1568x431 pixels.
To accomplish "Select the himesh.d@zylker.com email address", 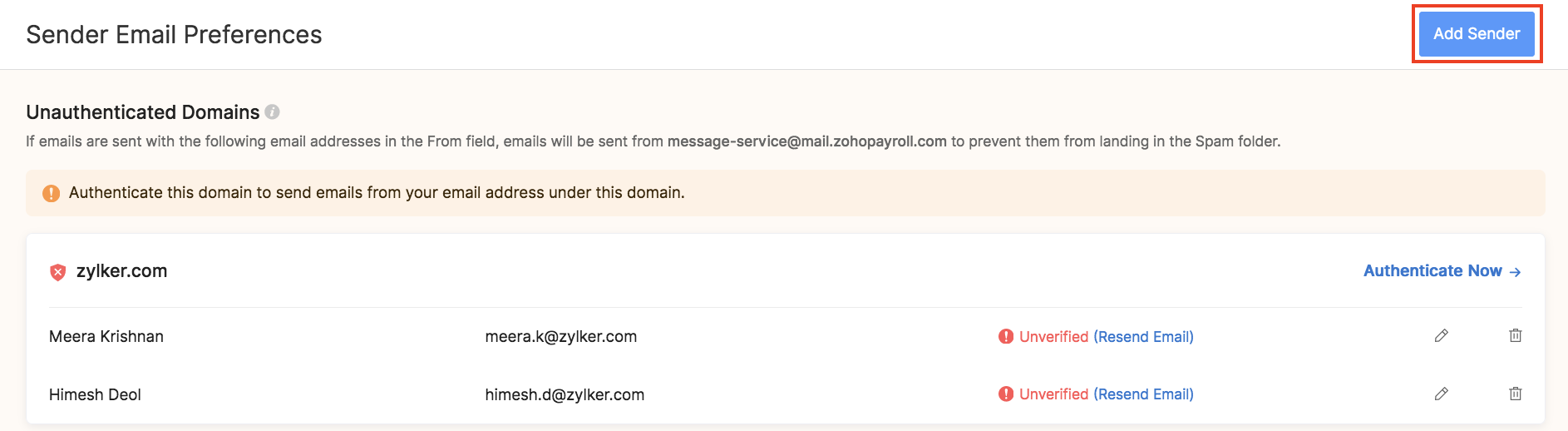I will pyautogui.click(x=565, y=395).
